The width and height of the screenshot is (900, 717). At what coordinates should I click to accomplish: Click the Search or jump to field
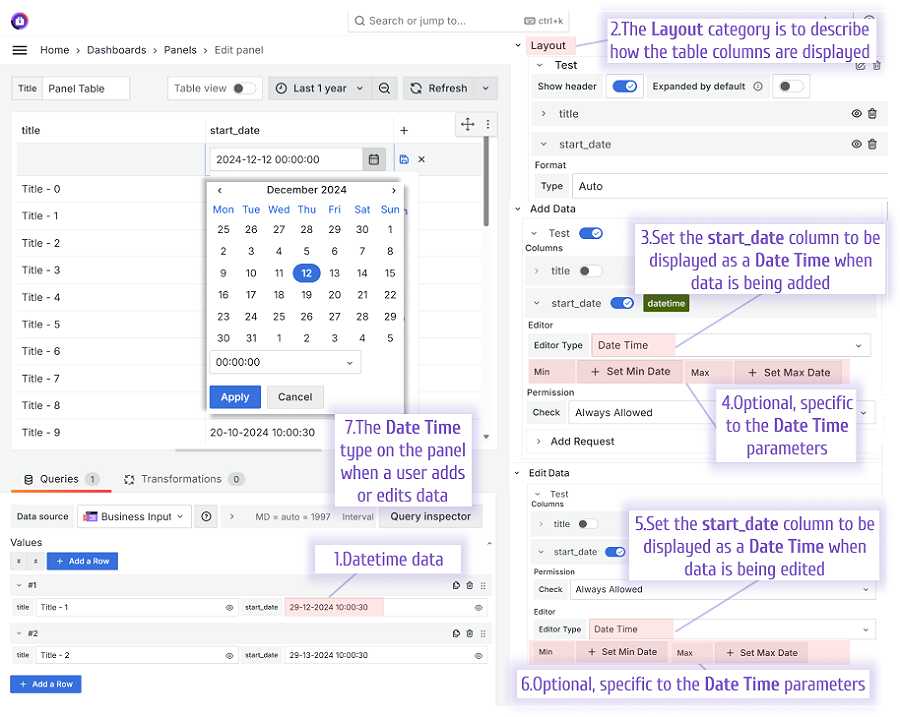point(459,21)
